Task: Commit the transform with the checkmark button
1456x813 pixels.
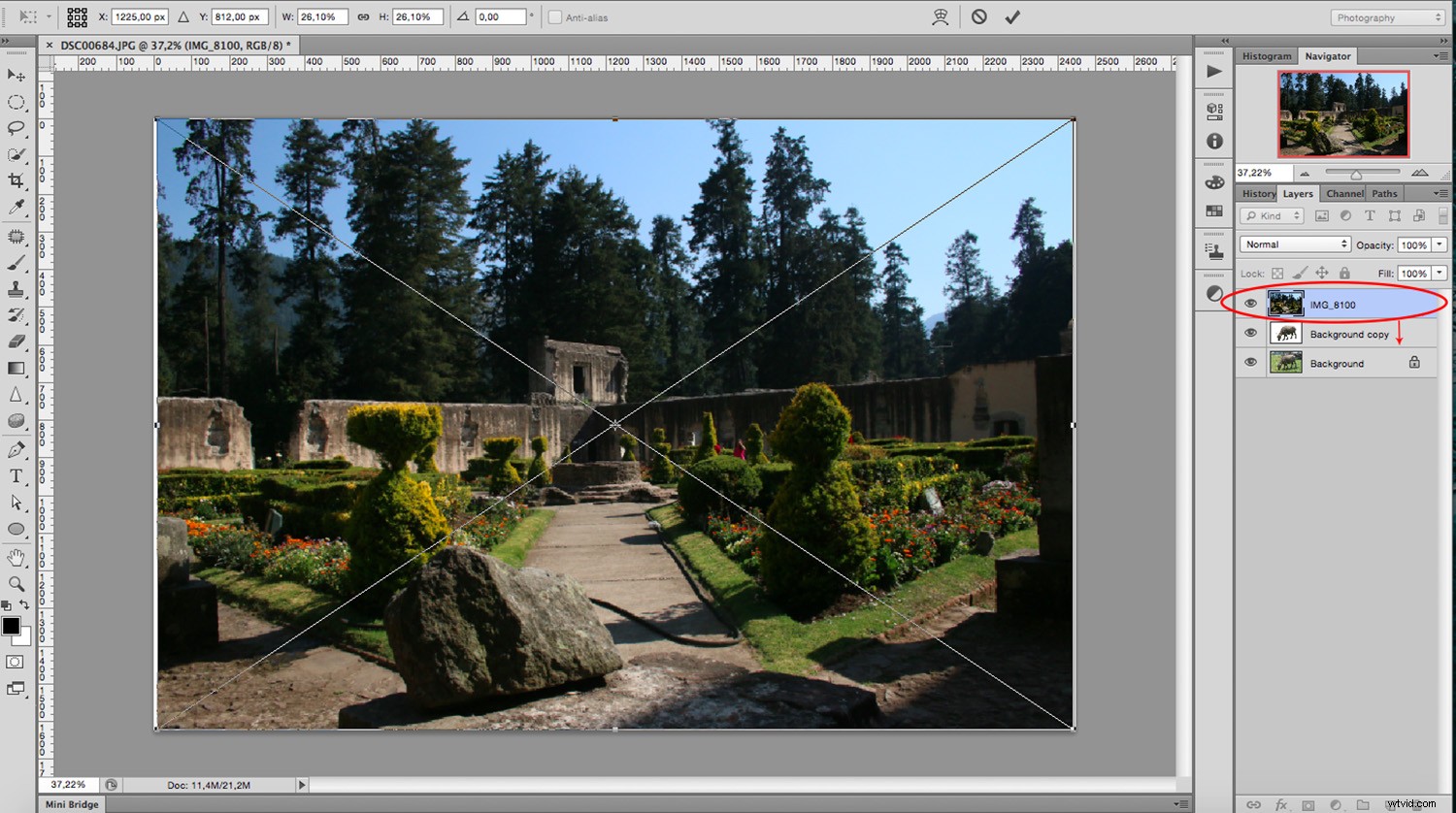Action: point(1012,16)
